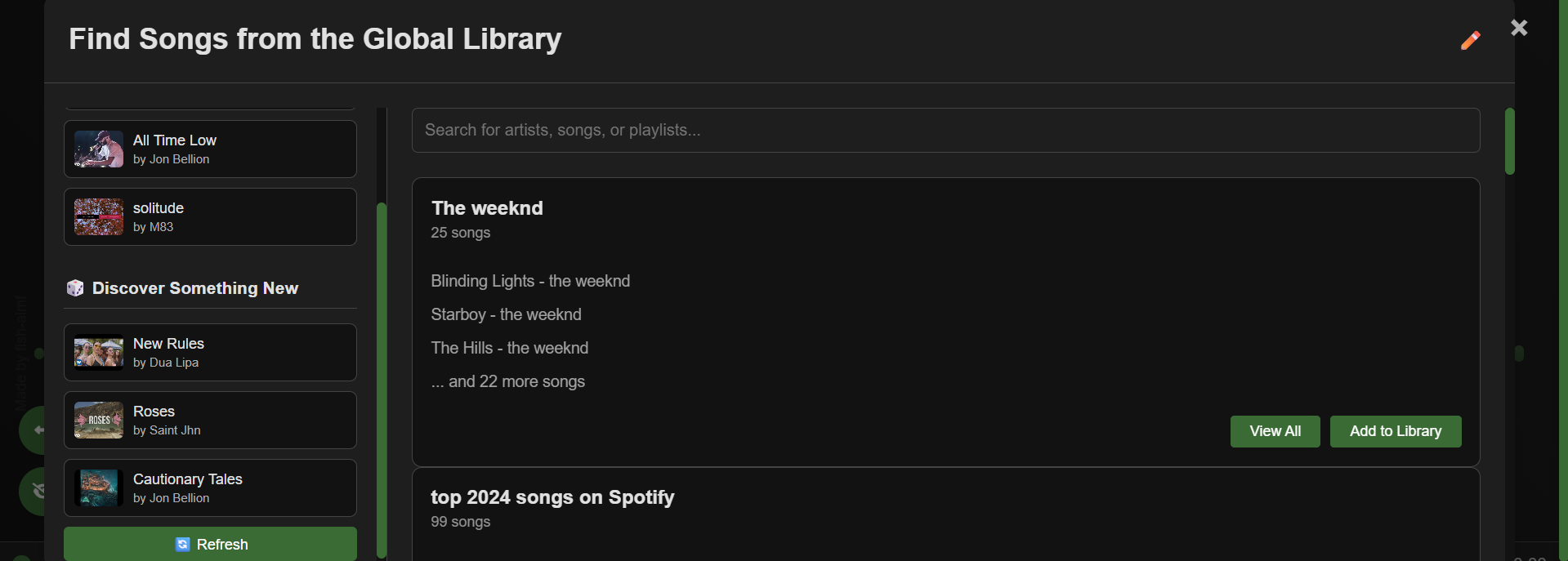The height and width of the screenshot is (561, 1568).
Task: Choose The Hills - the weeknd song
Action: (509, 348)
